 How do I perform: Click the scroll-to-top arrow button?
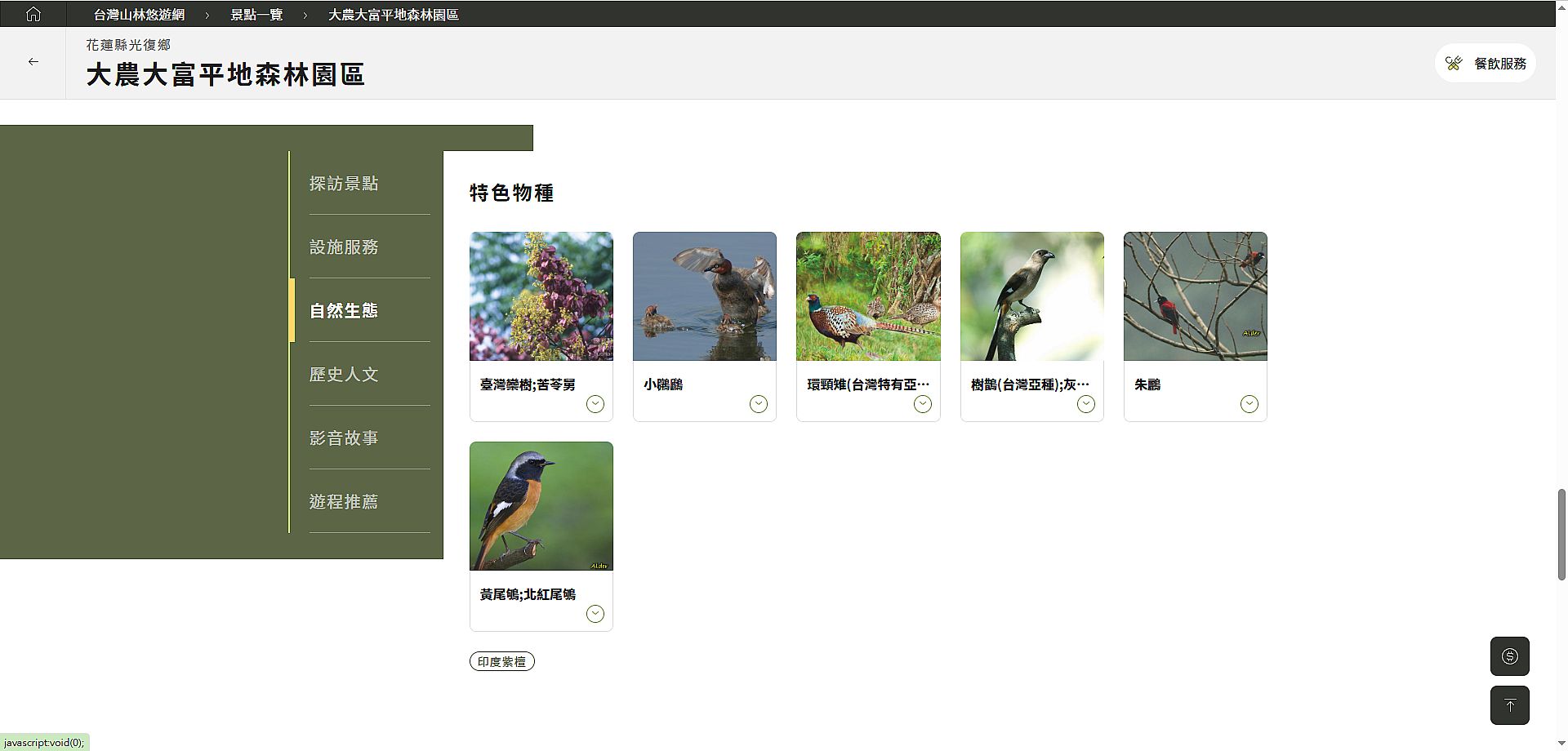pos(1509,705)
